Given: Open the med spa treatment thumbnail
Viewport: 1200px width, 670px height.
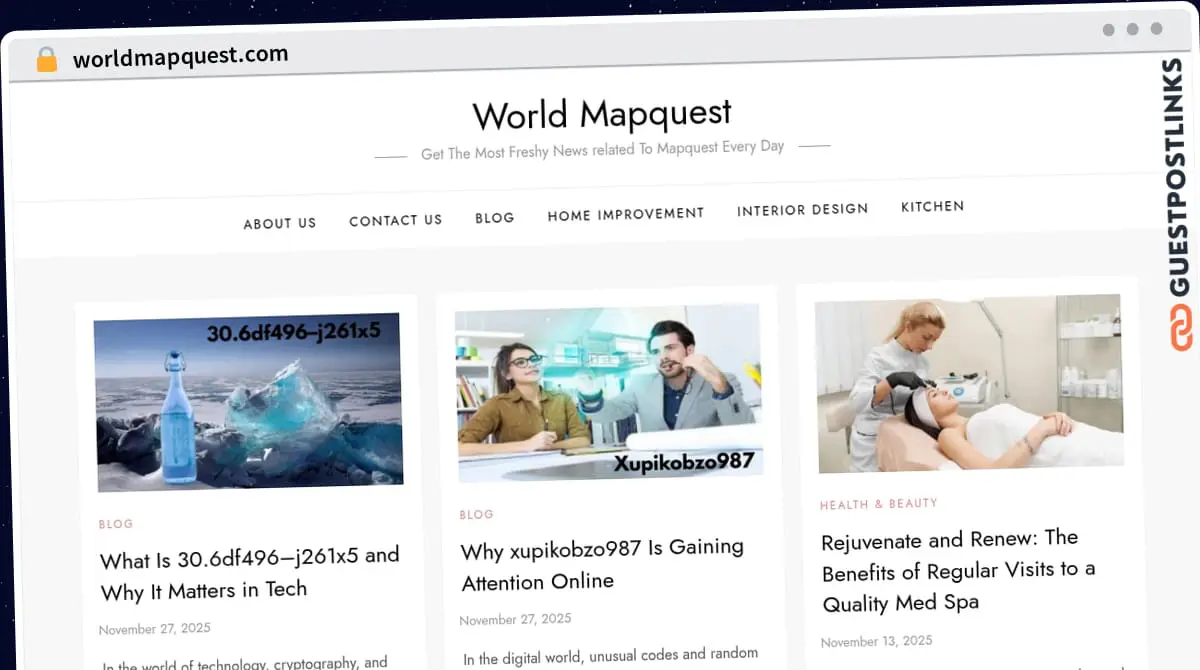Looking at the screenshot, I should [968, 382].
